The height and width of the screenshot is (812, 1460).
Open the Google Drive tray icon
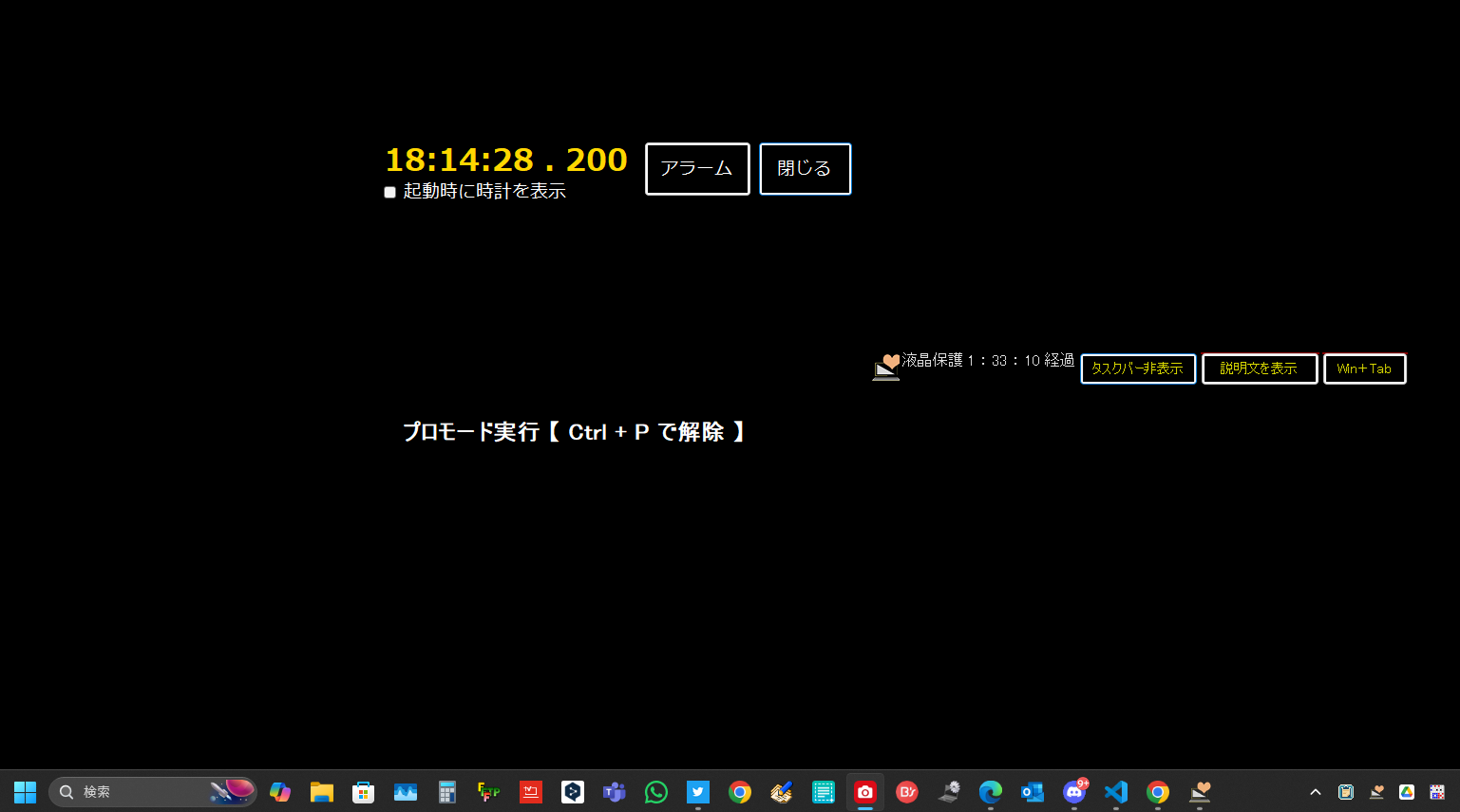[1407, 792]
